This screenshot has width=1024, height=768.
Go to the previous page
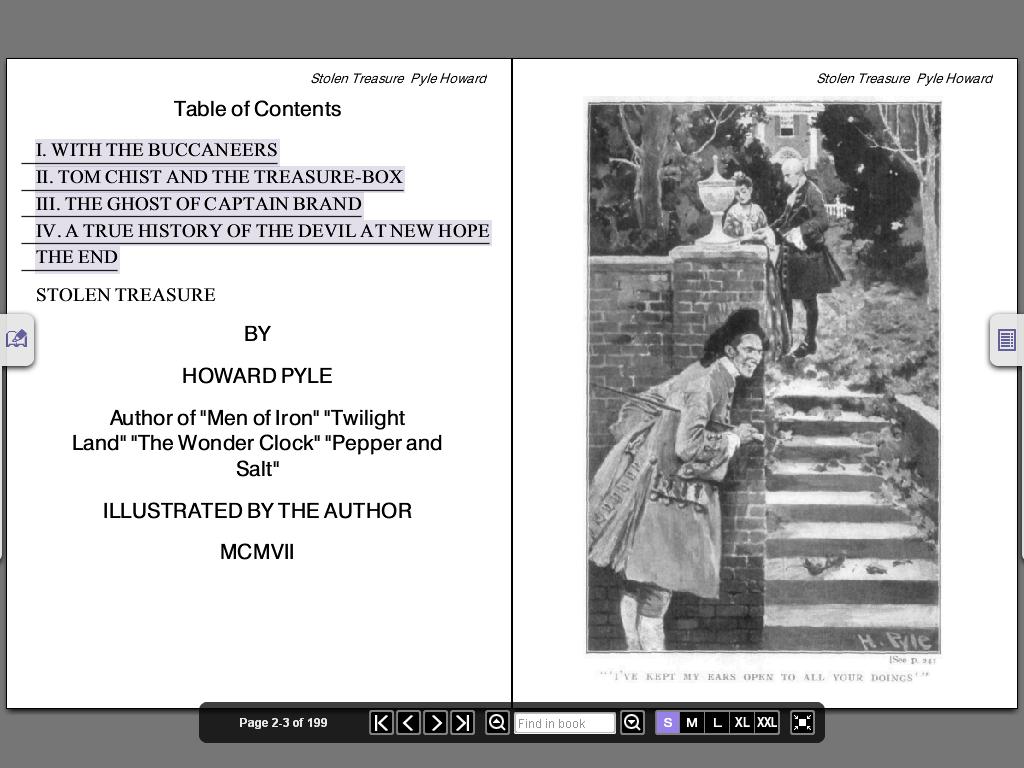pos(409,723)
